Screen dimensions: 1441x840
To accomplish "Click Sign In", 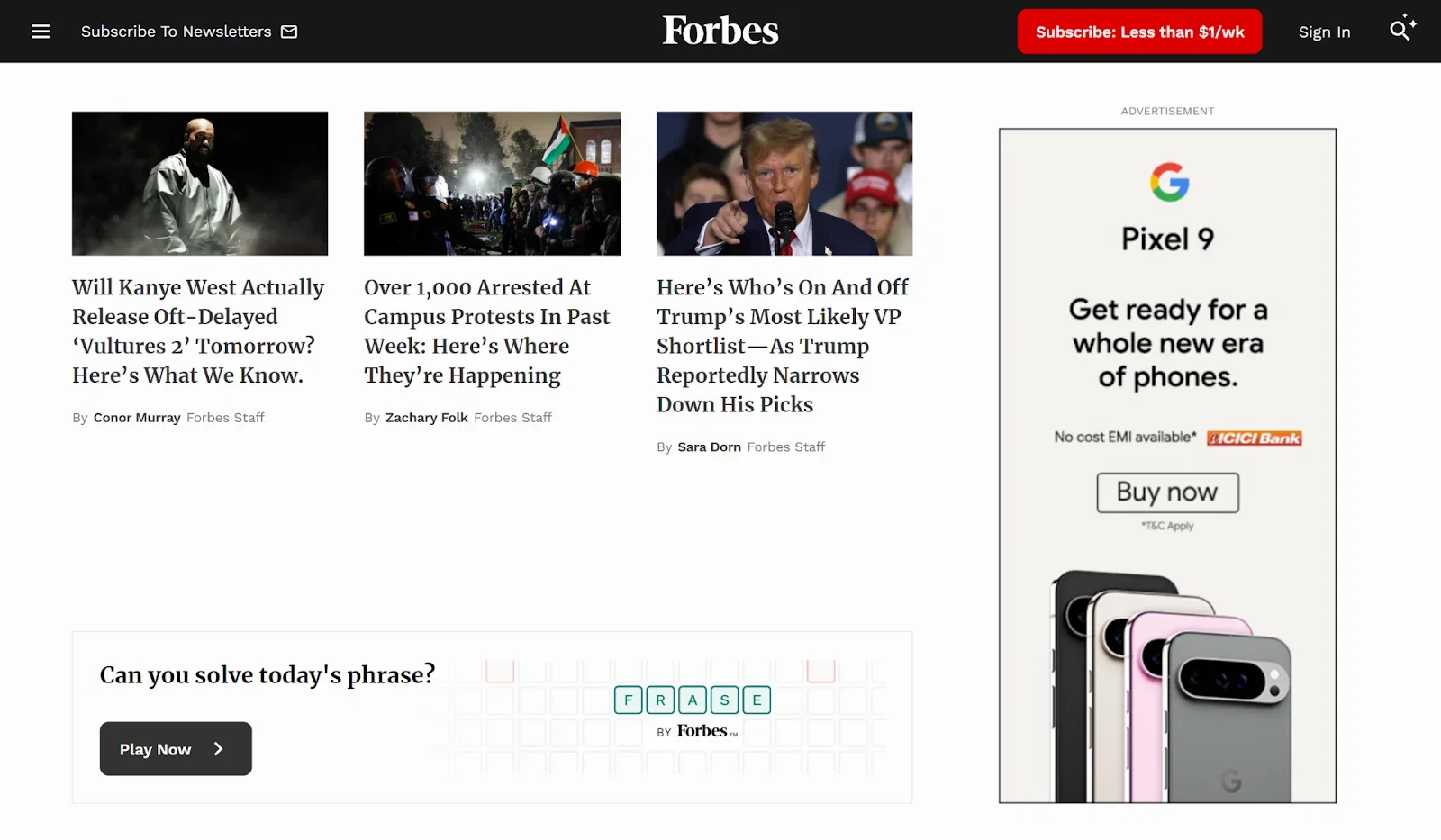I will pyautogui.click(x=1324, y=32).
